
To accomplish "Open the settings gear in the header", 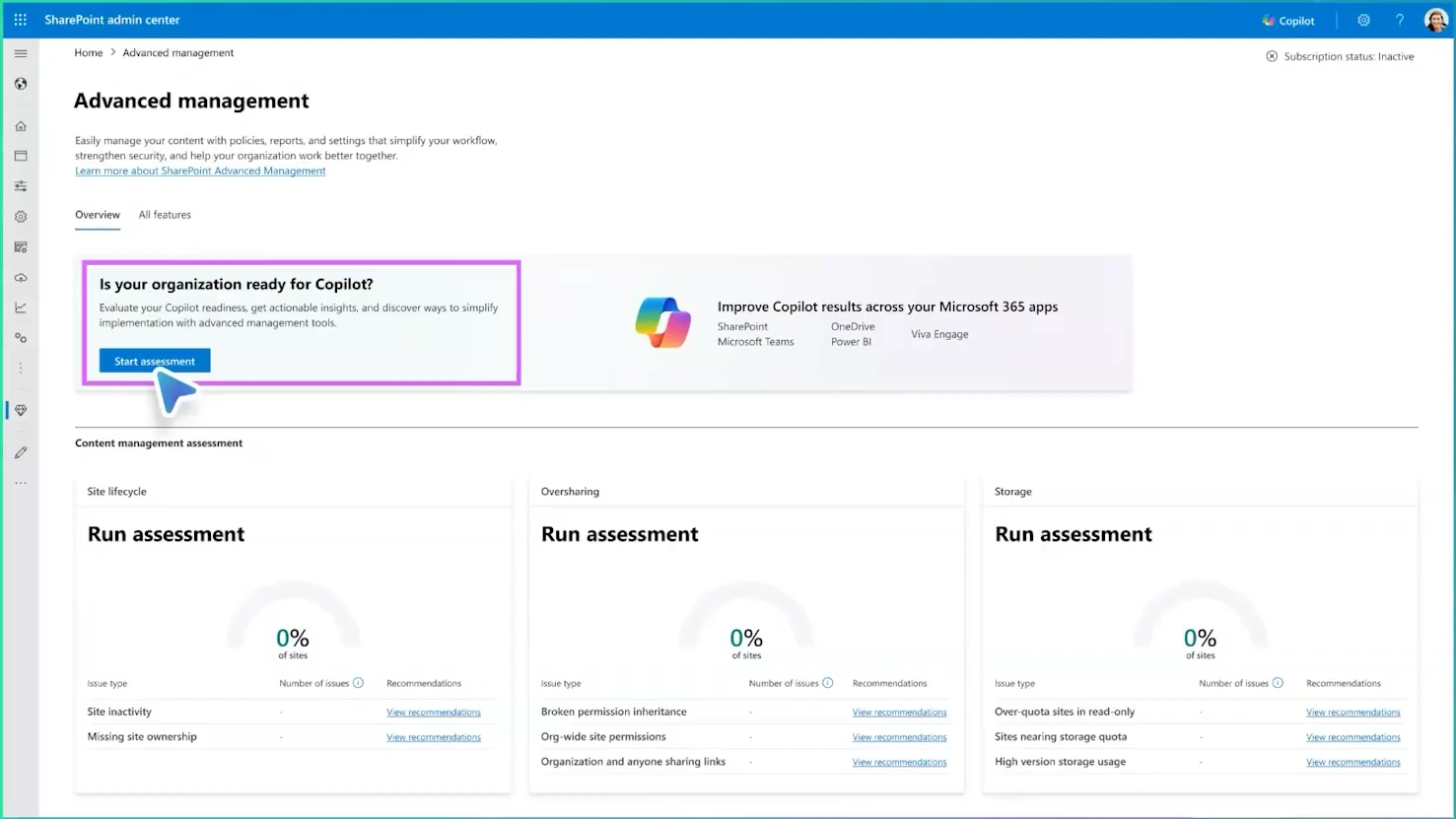I will [1363, 20].
